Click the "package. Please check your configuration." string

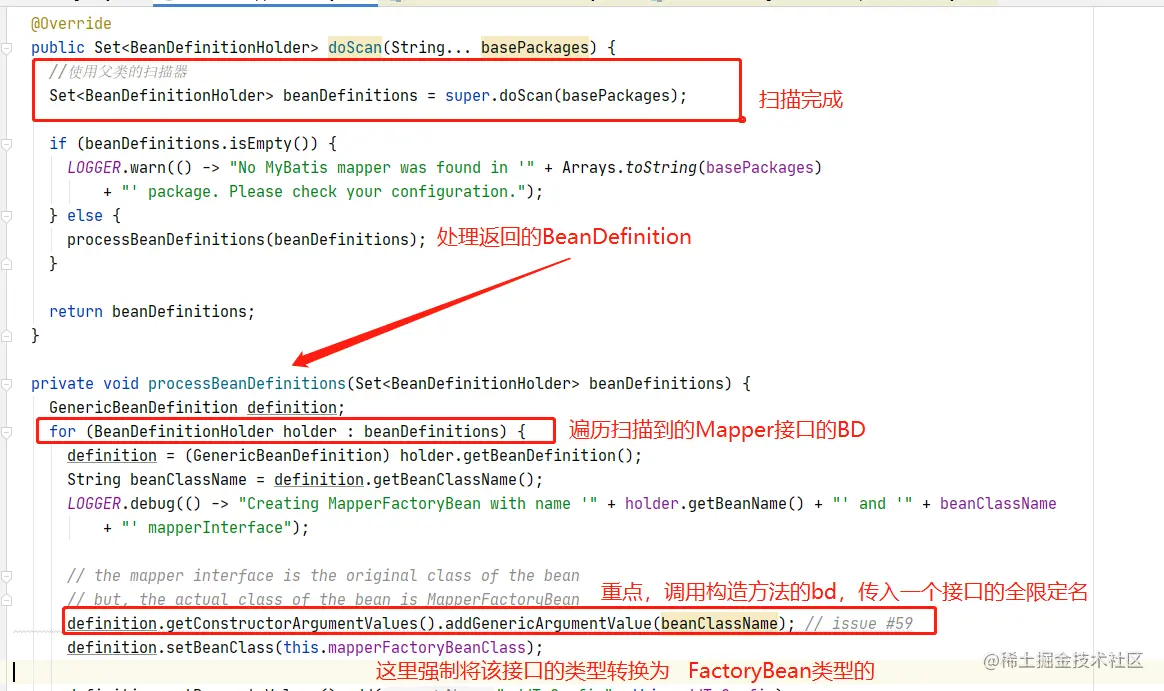coord(324,191)
